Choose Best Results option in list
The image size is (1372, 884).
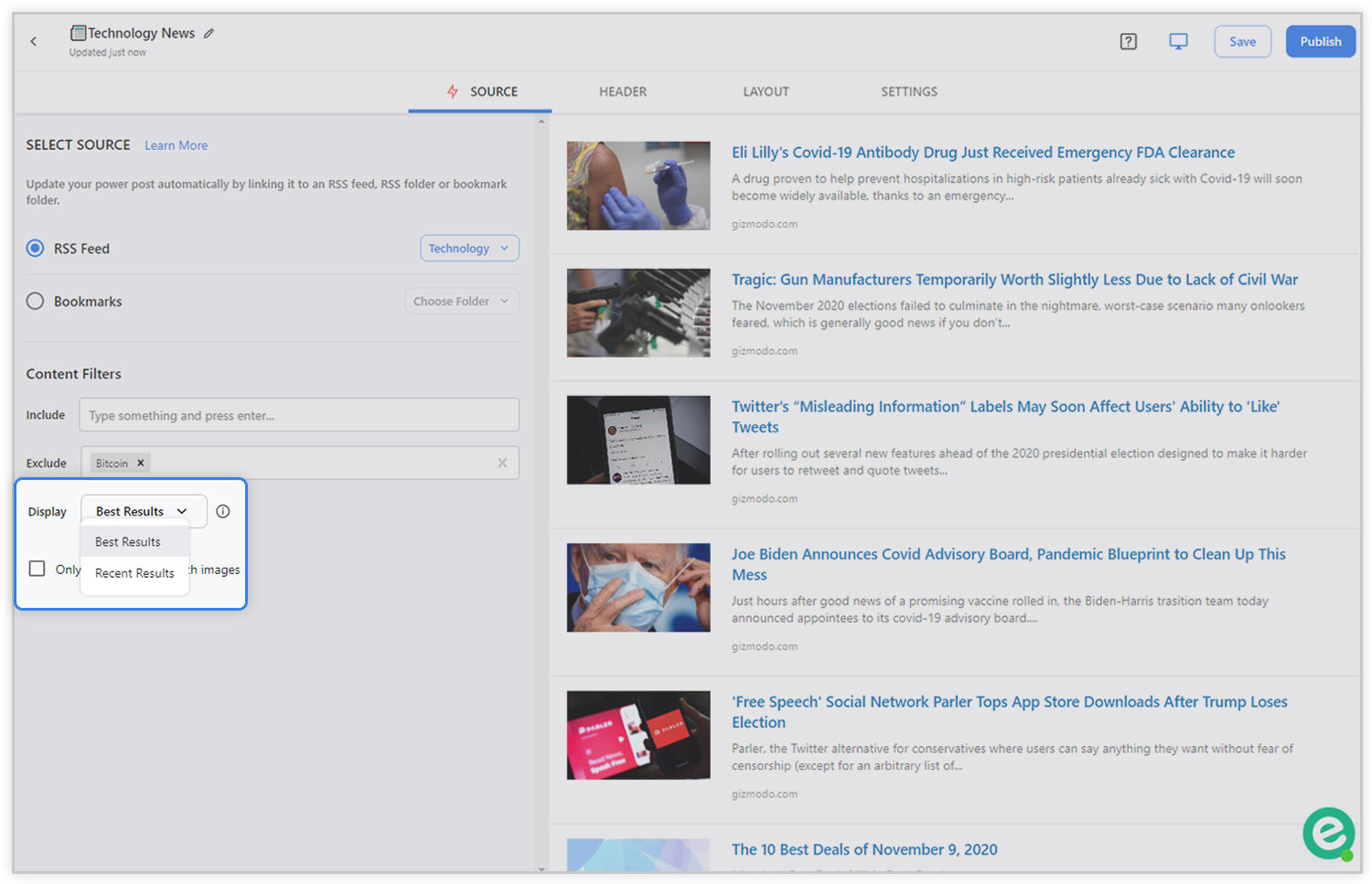pyautogui.click(x=134, y=542)
